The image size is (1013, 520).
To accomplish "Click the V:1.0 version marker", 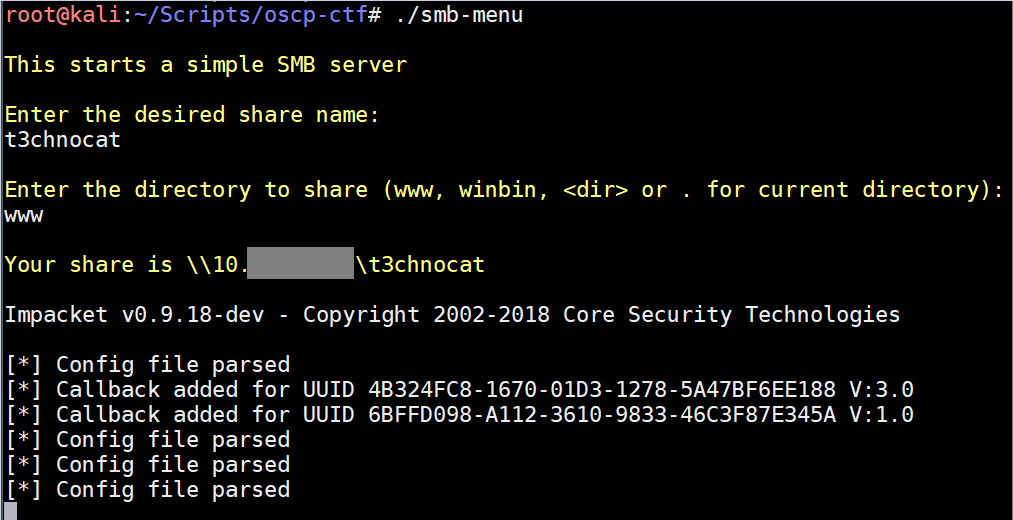I will click(x=881, y=415).
